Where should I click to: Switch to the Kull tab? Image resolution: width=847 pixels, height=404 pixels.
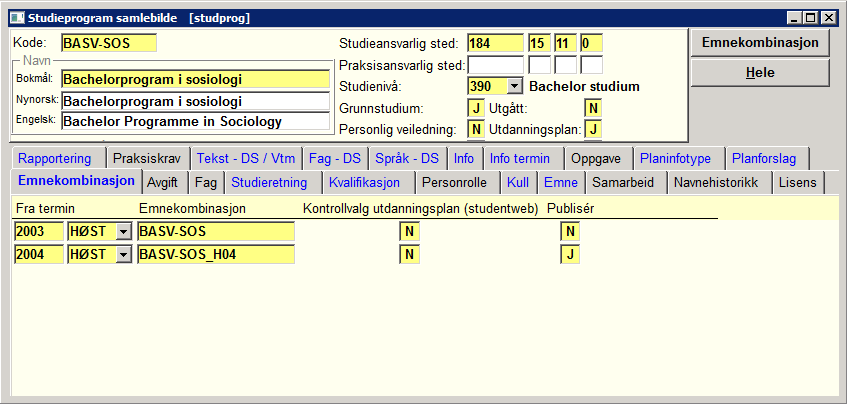pos(517,183)
